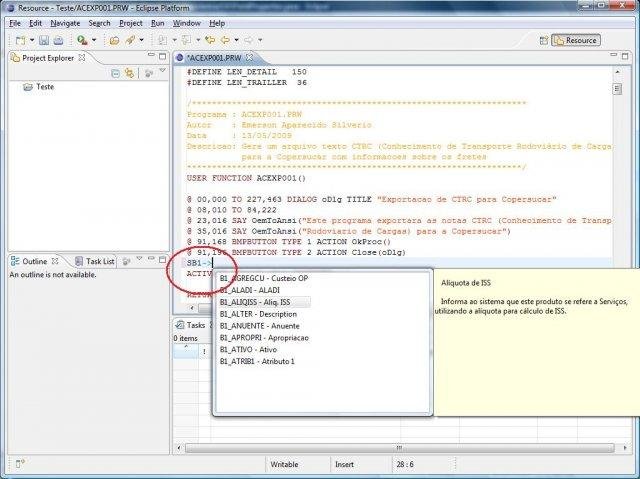
Task: Open the Project Explorer View Menu triangle
Action: tap(162, 71)
